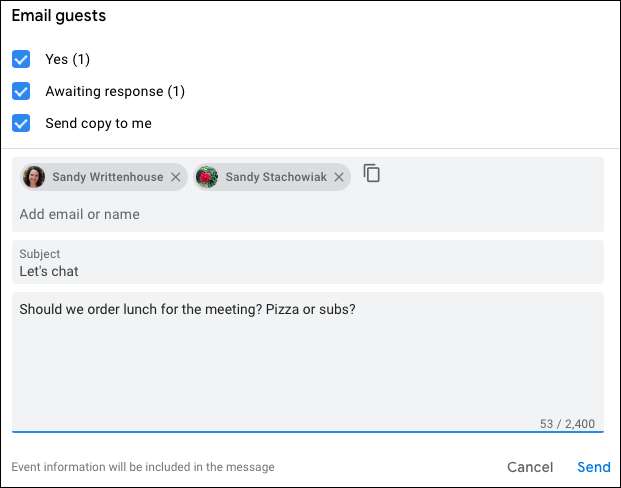Click the Yes (1) label text
This screenshot has height=488, width=621.
(x=67, y=59)
